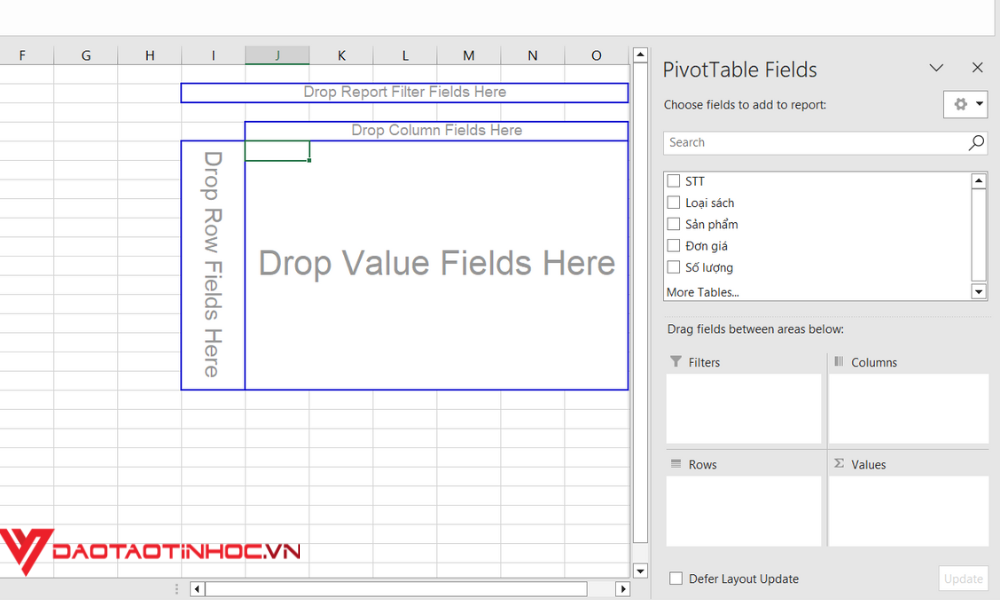Click the field list scroll-down arrow
The height and width of the screenshot is (600, 1000).
click(978, 292)
